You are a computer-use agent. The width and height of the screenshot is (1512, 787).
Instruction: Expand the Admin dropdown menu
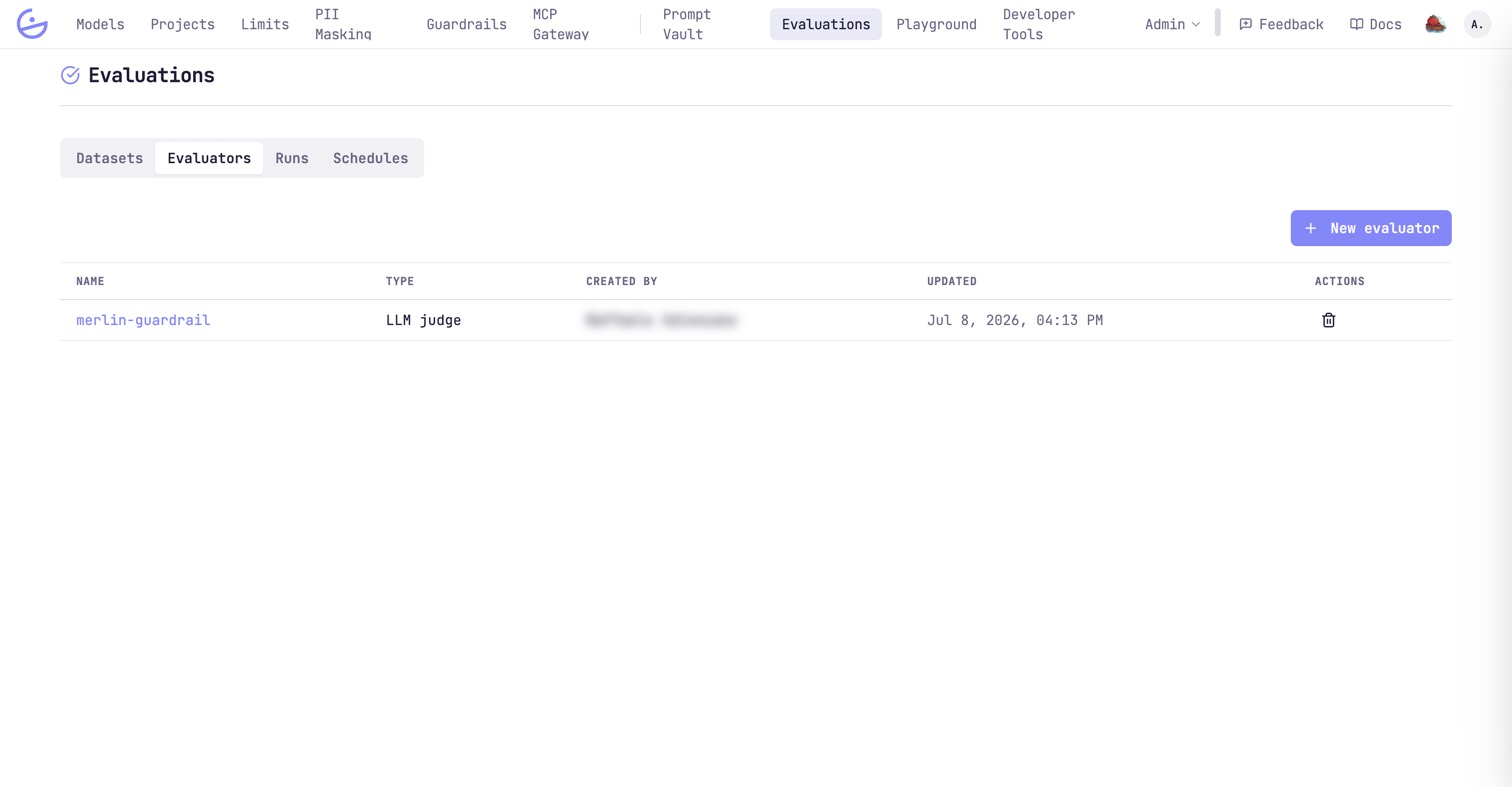tap(1172, 24)
